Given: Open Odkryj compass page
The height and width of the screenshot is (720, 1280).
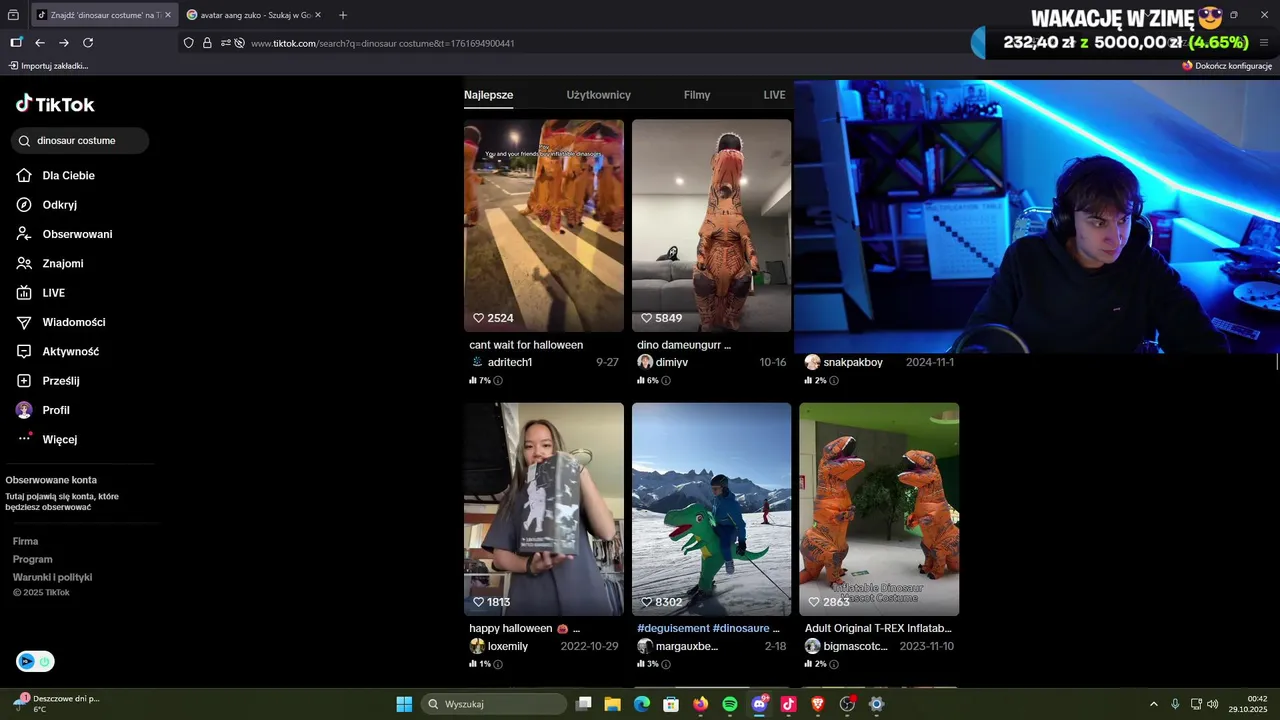Looking at the screenshot, I should [47, 204].
